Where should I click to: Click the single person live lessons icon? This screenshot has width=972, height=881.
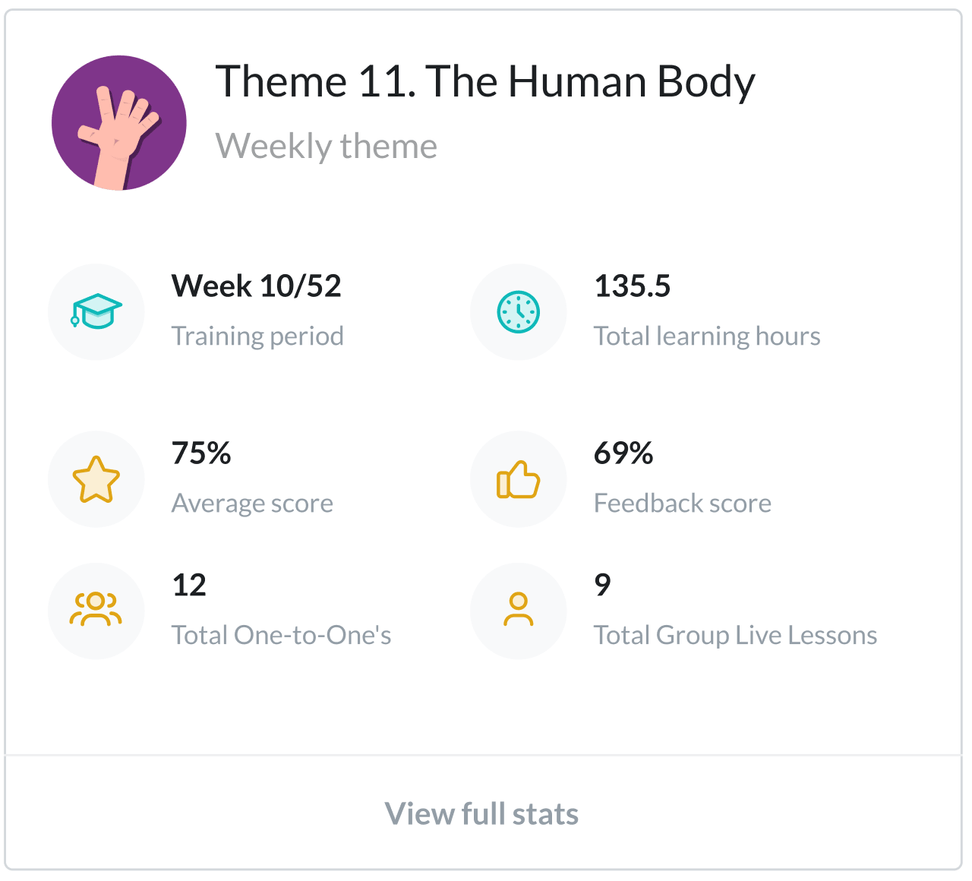(518, 610)
